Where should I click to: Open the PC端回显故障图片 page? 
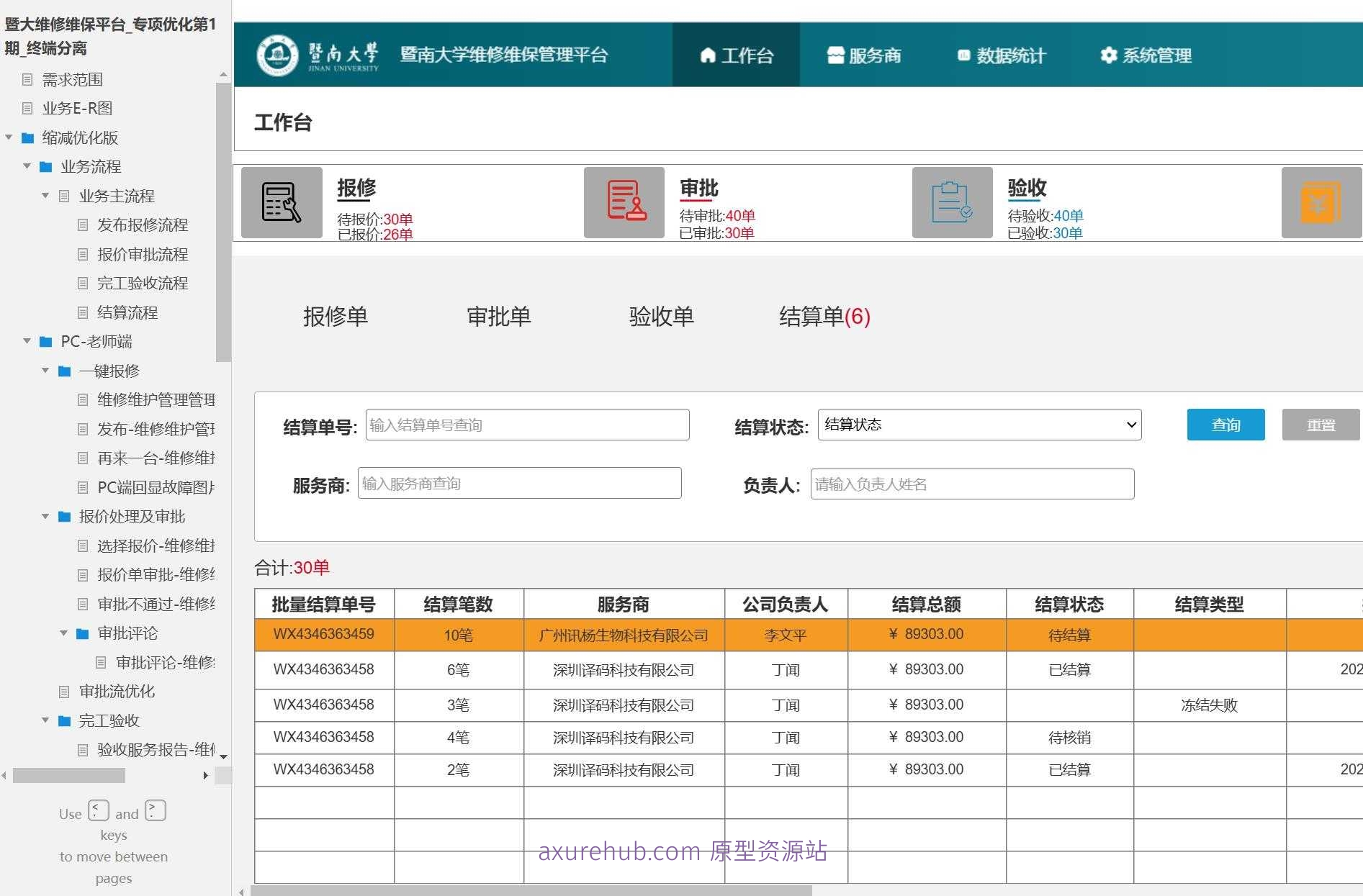click(x=156, y=487)
